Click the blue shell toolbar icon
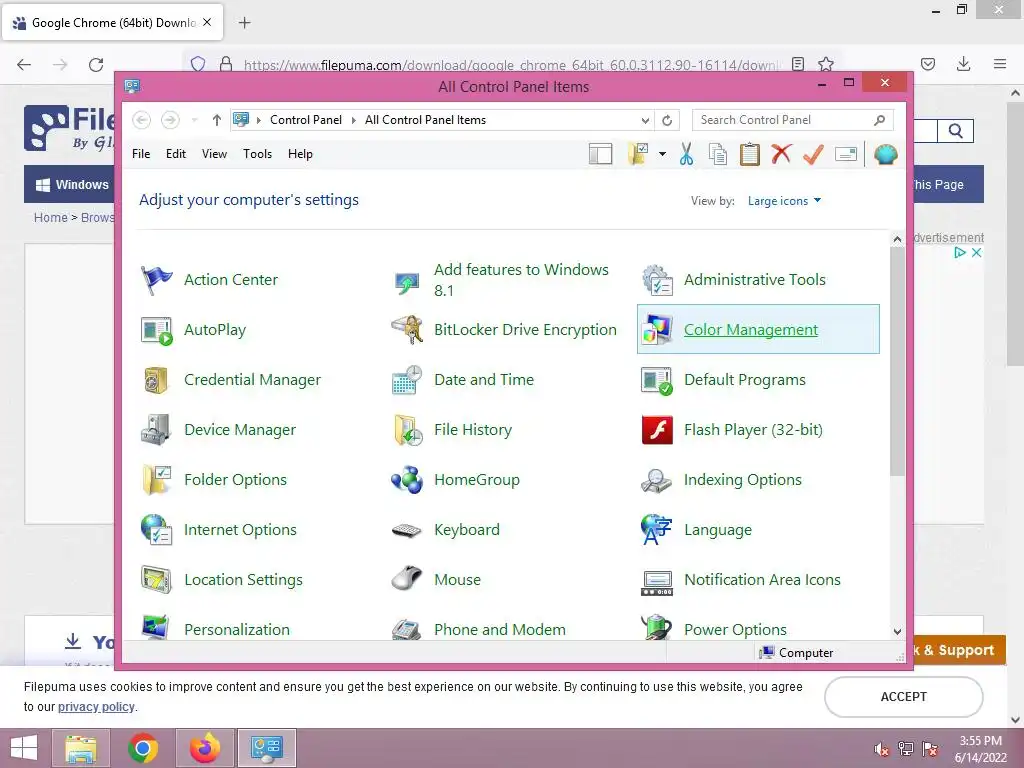The width and height of the screenshot is (1024, 768). coord(886,154)
